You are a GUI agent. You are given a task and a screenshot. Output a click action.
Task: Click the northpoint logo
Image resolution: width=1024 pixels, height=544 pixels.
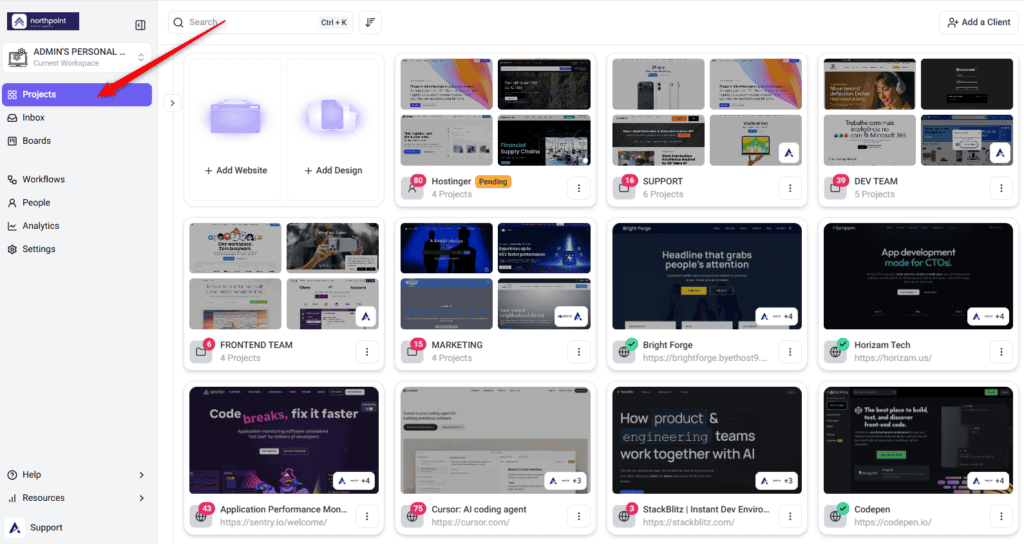[x=43, y=22]
